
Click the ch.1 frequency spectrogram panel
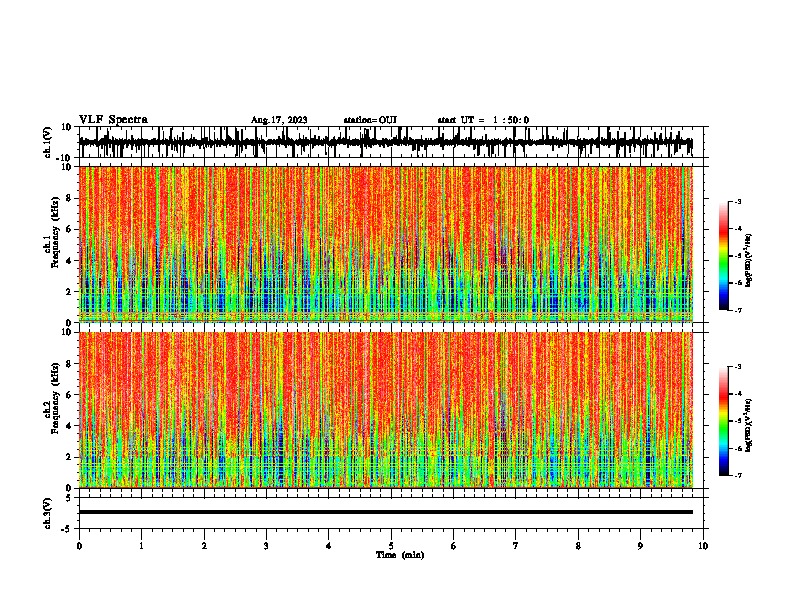click(x=385, y=244)
